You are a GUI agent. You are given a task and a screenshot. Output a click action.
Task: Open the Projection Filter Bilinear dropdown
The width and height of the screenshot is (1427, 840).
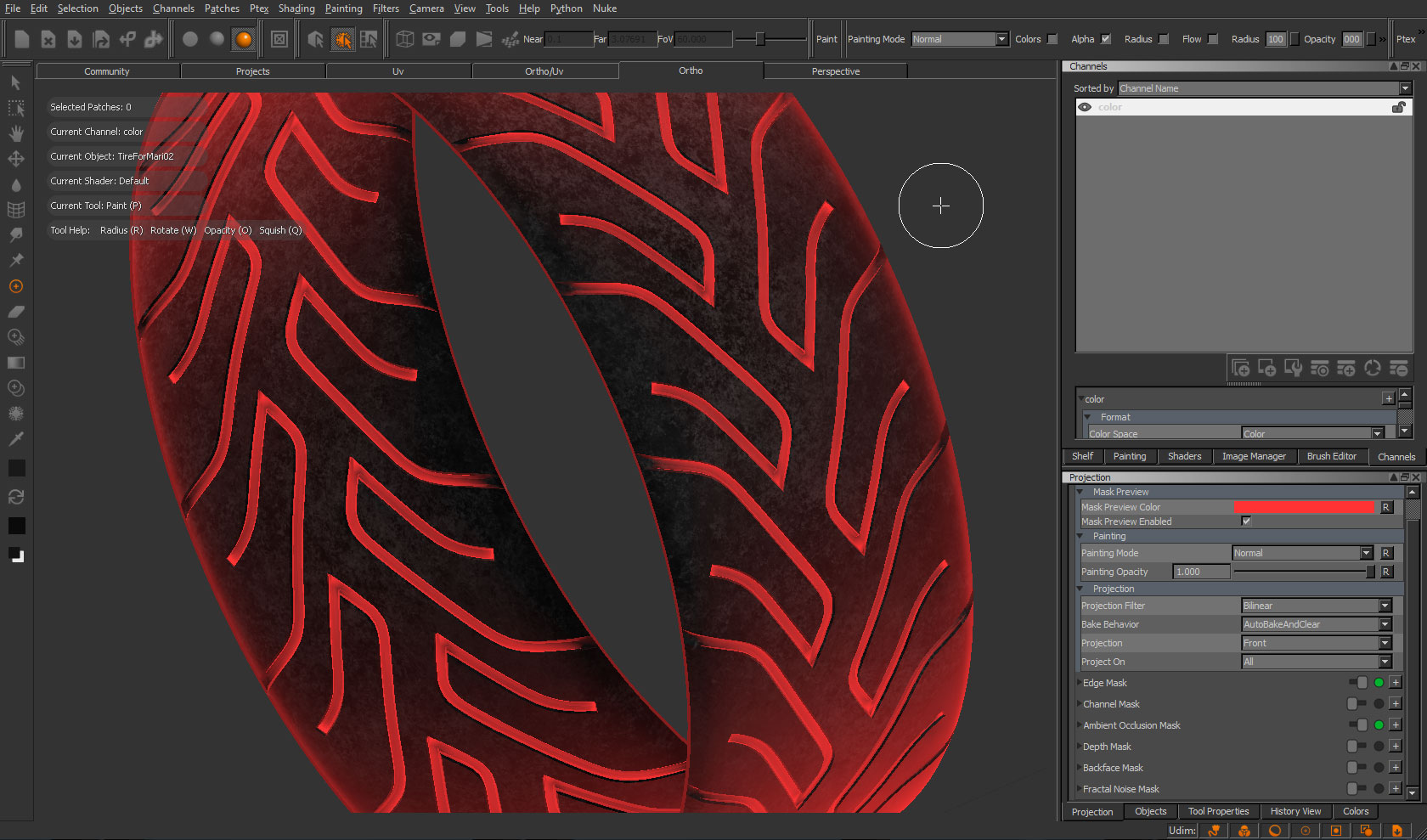1317,606
